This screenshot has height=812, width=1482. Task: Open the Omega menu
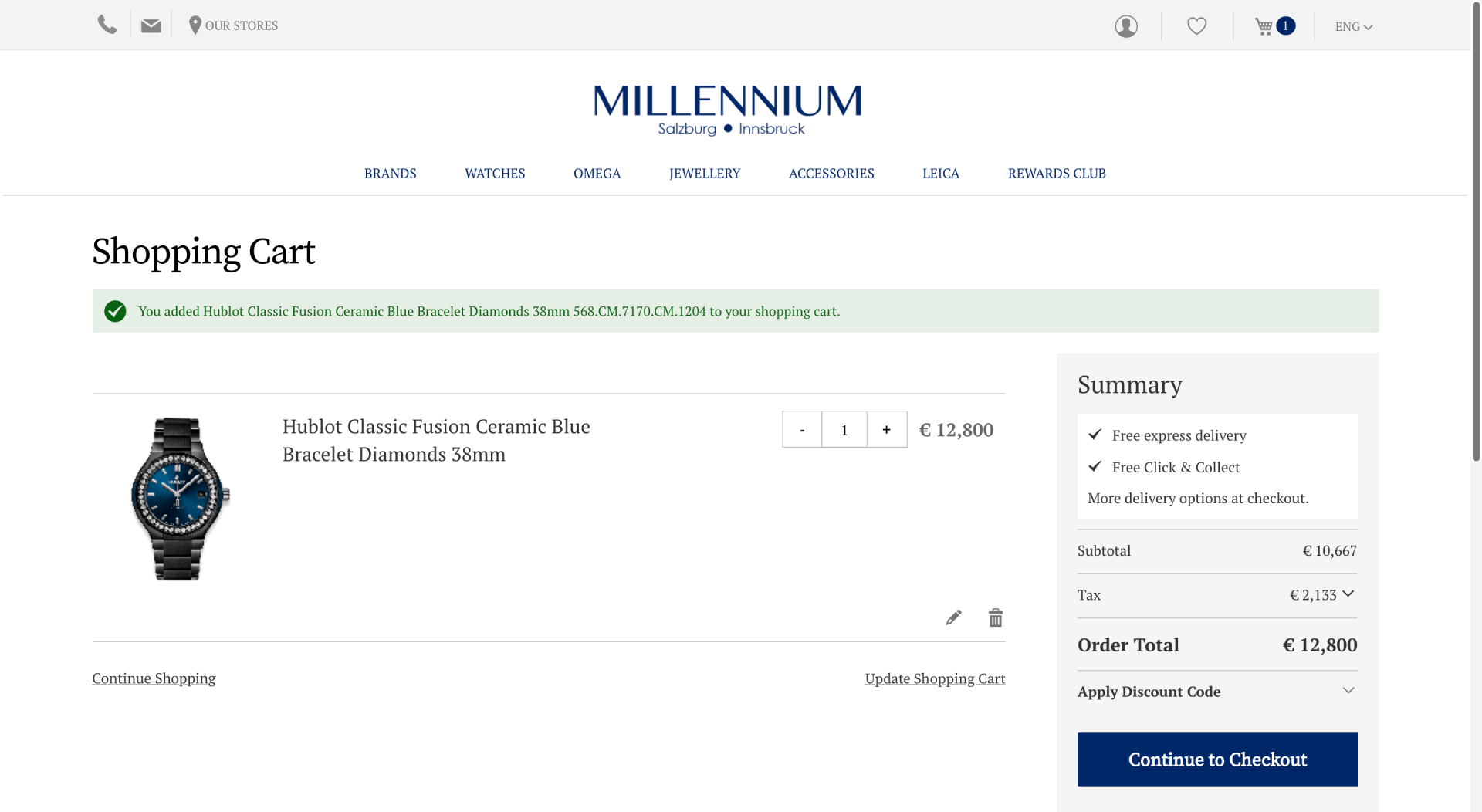pos(597,174)
